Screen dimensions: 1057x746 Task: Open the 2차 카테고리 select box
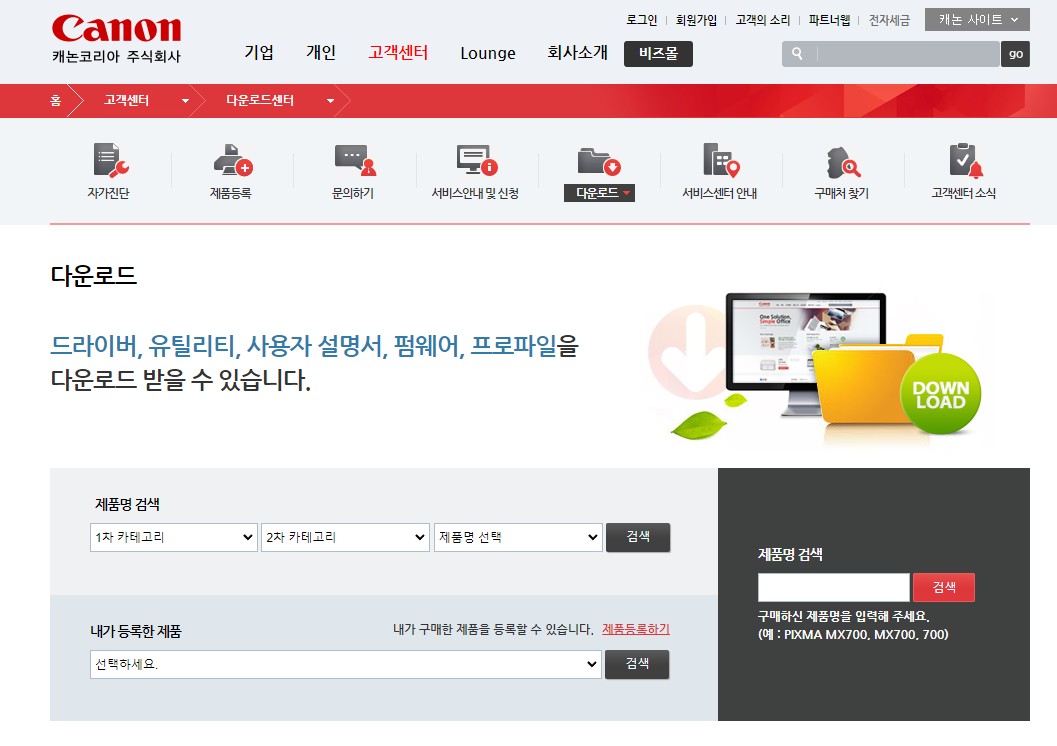345,537
